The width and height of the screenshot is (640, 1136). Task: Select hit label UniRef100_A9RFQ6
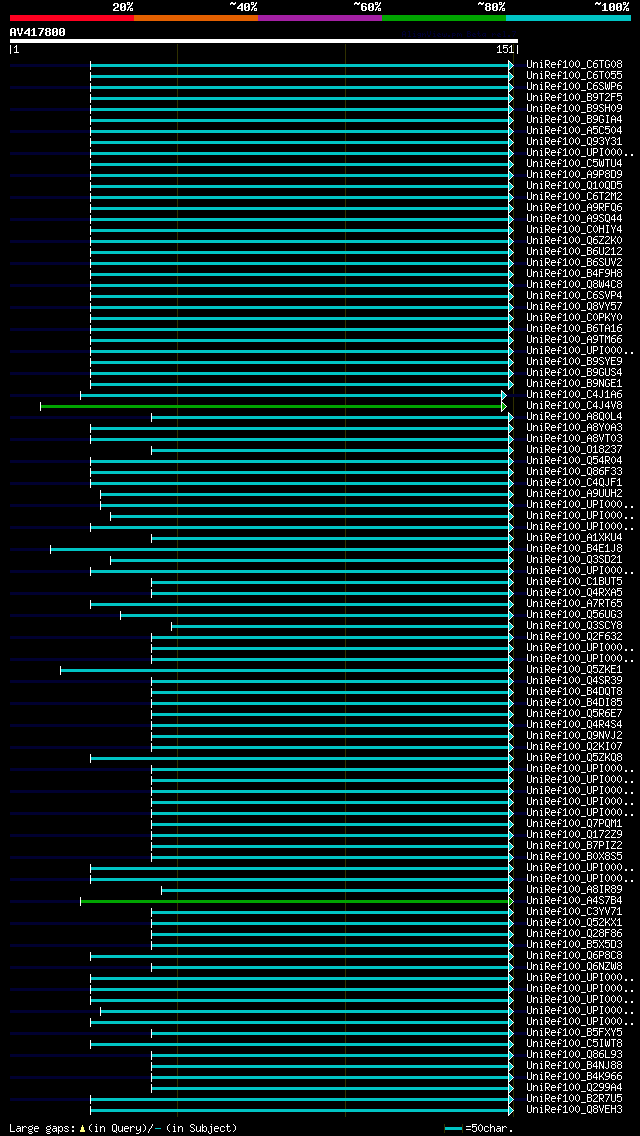[x=574, y=208]
